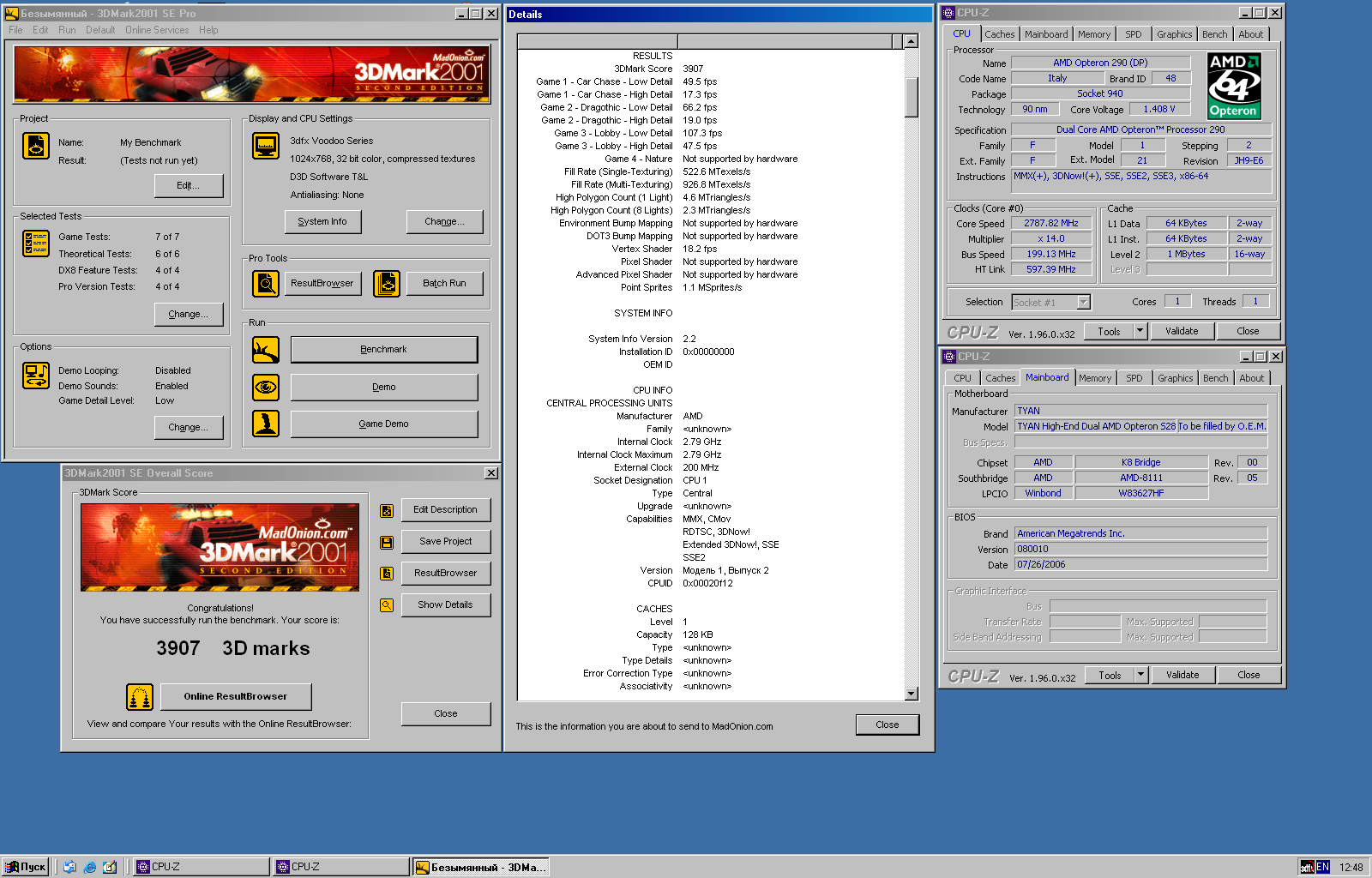The height and width of the screenshot is (878, 1372).
Task: Click Validate in upper CPU-Z window
Action: point(1182,331)
